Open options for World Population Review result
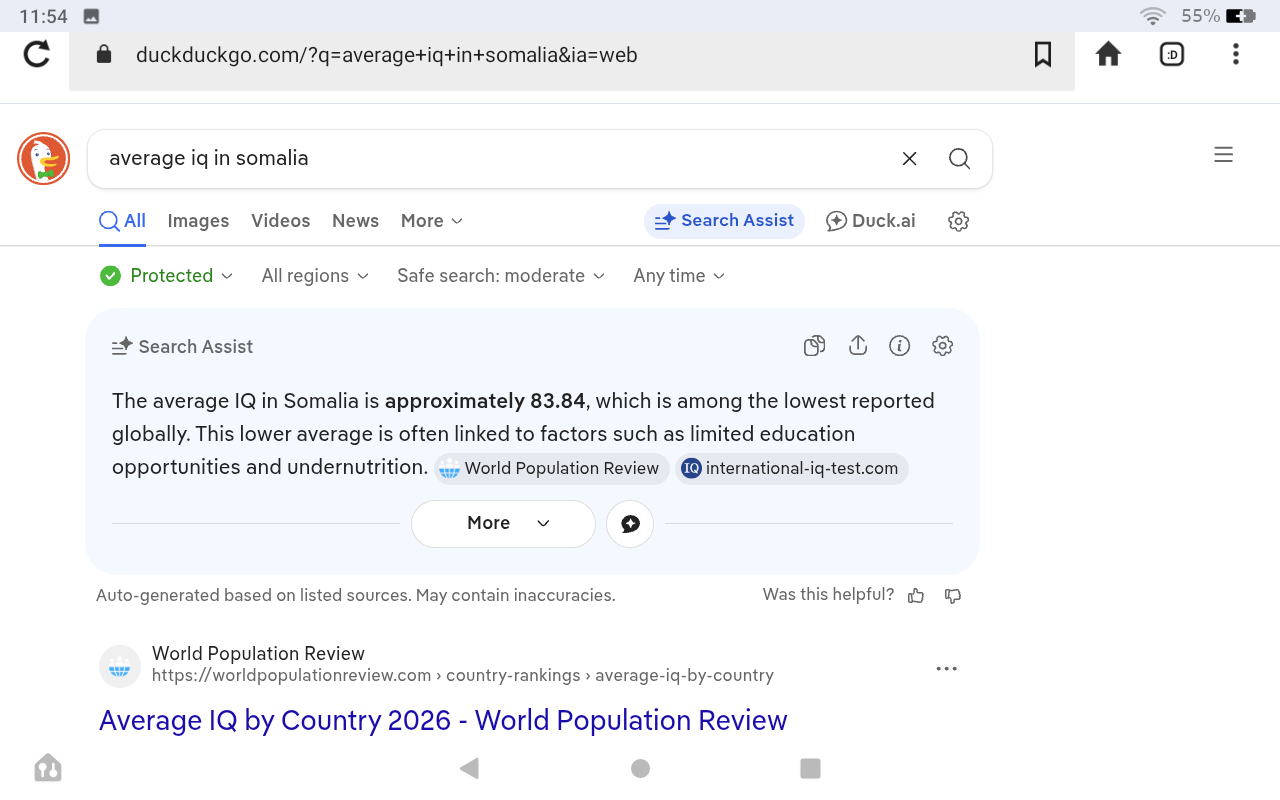1280x800 pixels. [x=946, y=668]
